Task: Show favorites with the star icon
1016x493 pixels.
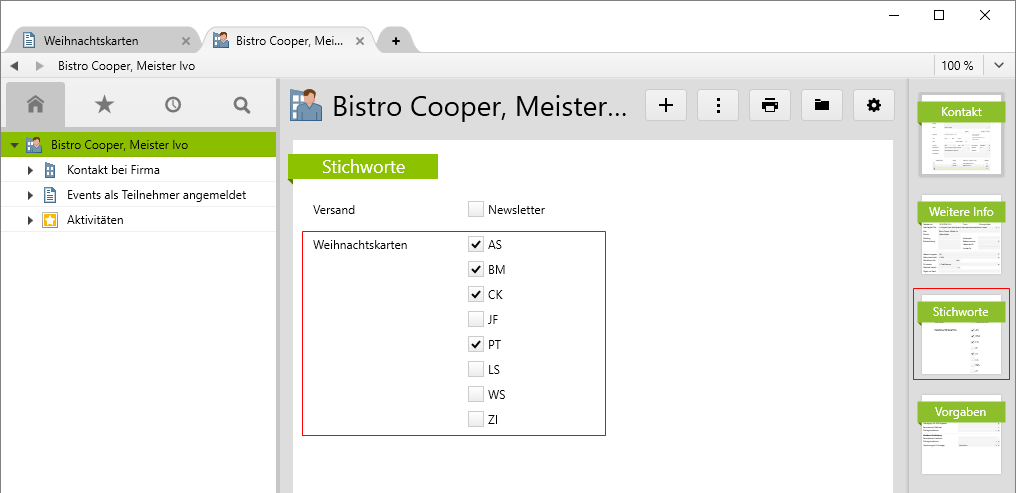Action: tap(104, 104)
